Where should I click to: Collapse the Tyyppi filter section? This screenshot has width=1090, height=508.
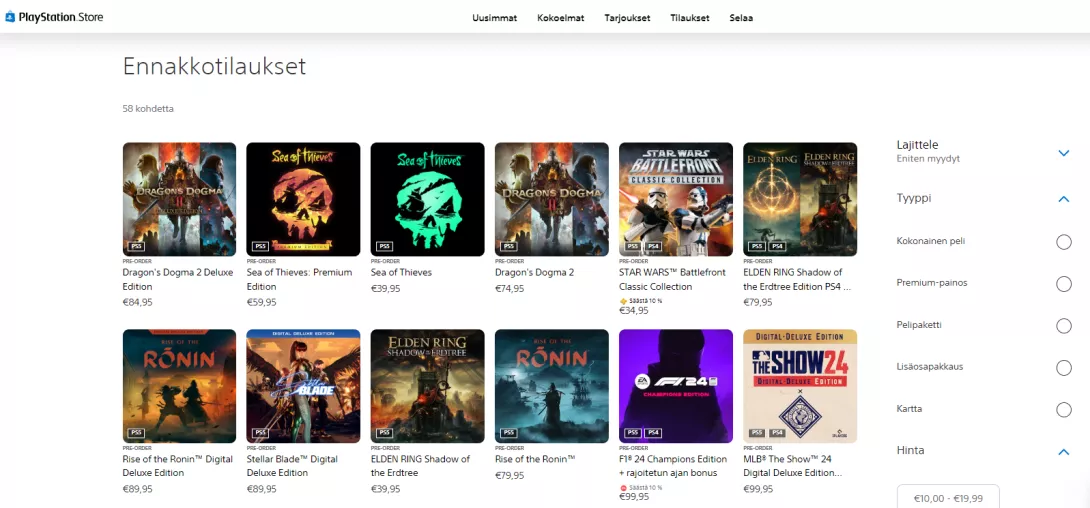[1063, 199]
